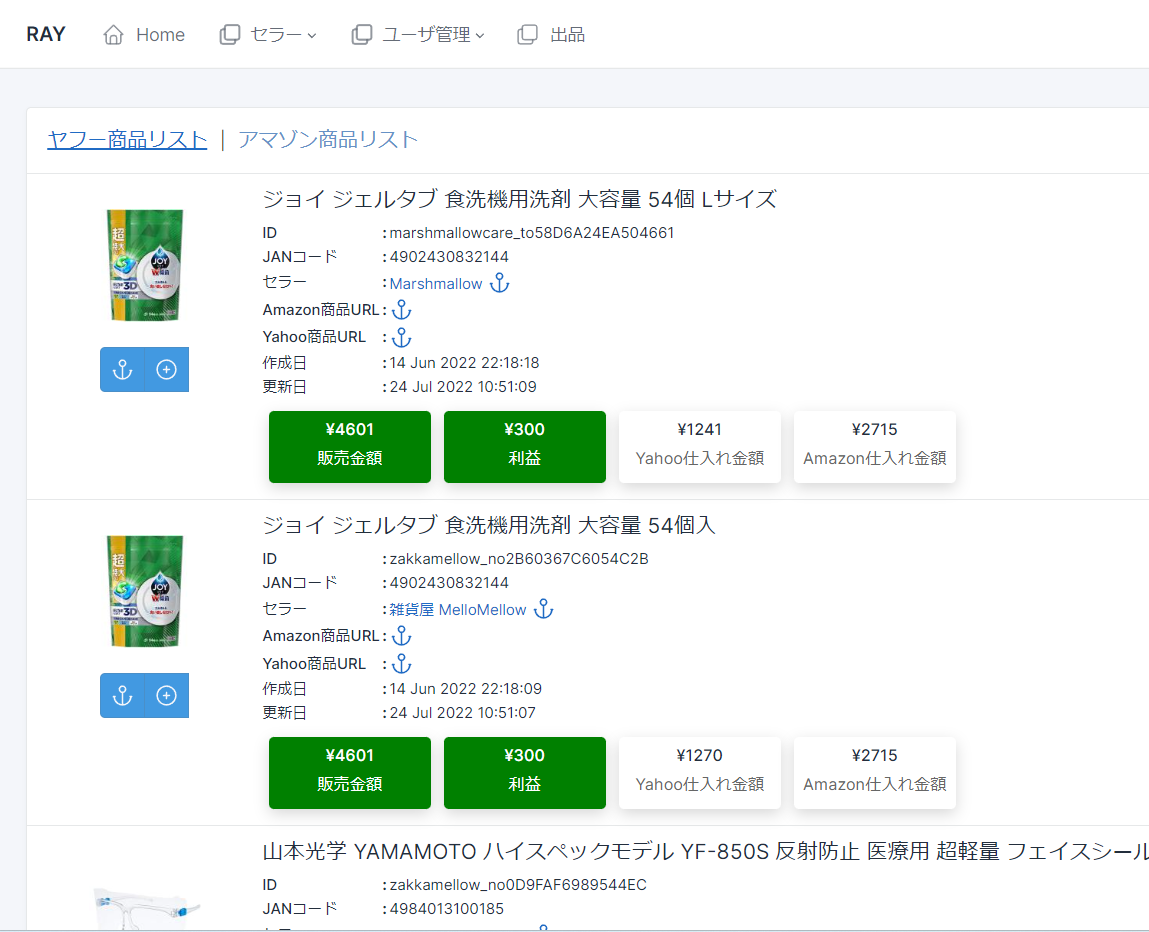Click the icon beside ユーザ管理 menu
Screen dimensions: 1149x932
point(362,34)
